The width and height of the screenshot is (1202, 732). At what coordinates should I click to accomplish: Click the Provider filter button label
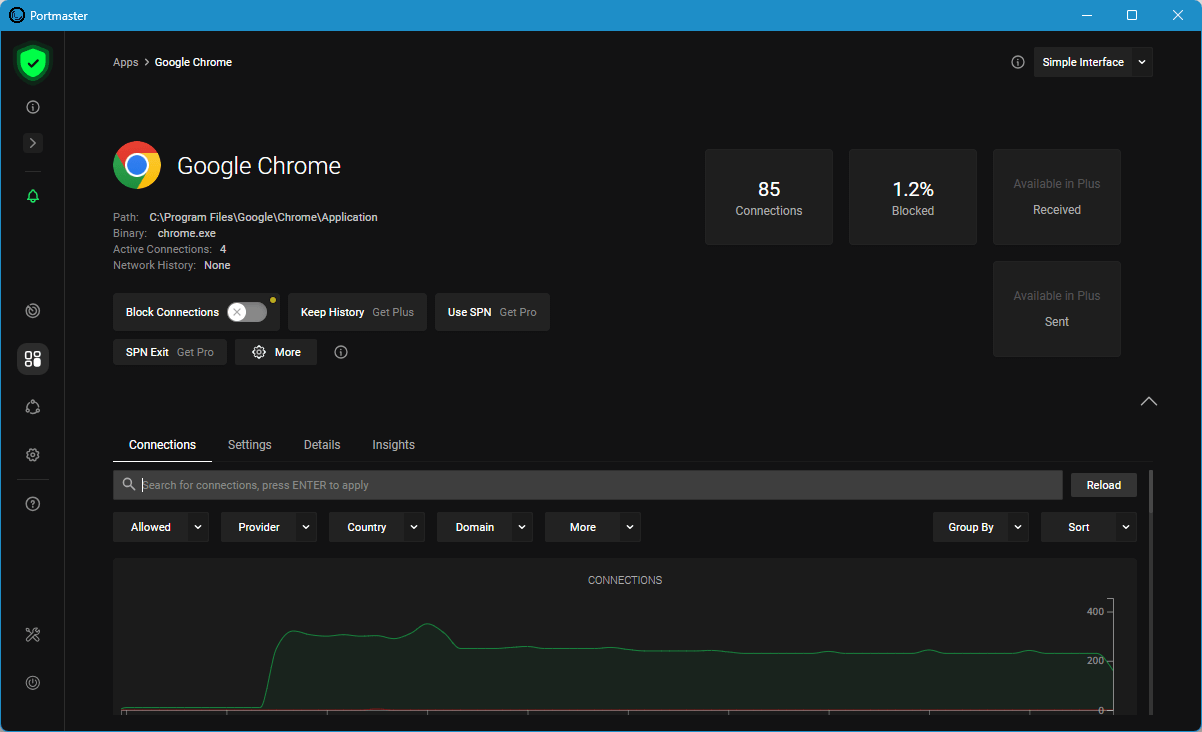[x=258, y=527]
